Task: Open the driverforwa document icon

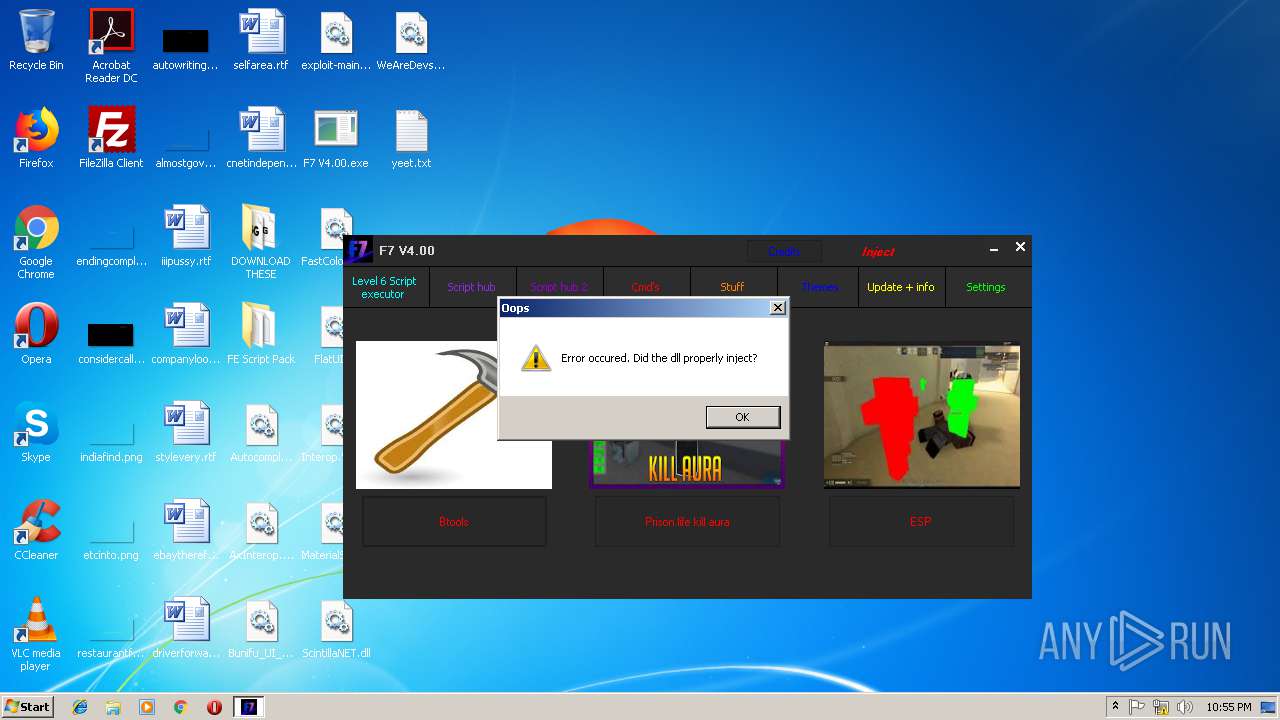Action: click(x=186, y=629)
